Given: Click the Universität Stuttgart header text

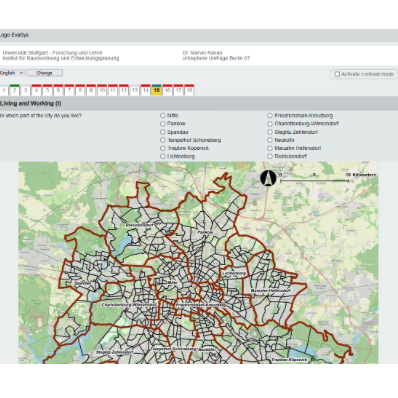Looking at the screenshot, I should click(53, 53).
